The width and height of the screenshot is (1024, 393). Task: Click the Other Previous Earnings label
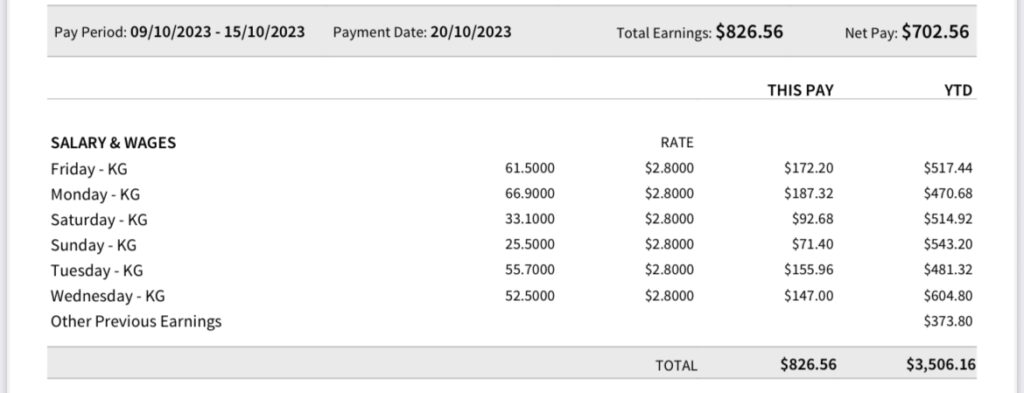(136, 321)
